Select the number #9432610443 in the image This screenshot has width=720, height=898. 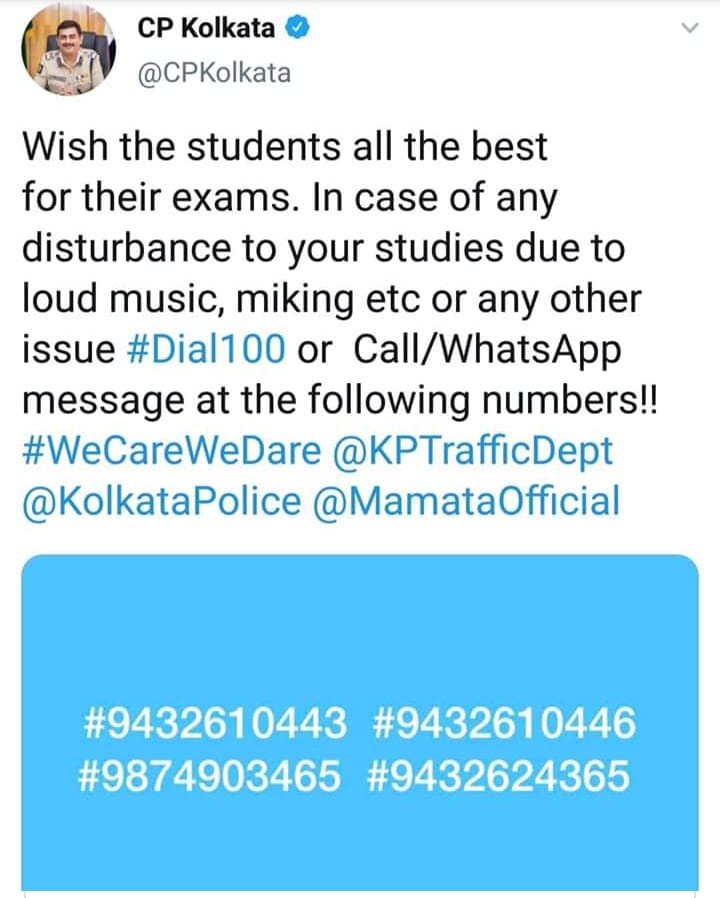[215, 722]
